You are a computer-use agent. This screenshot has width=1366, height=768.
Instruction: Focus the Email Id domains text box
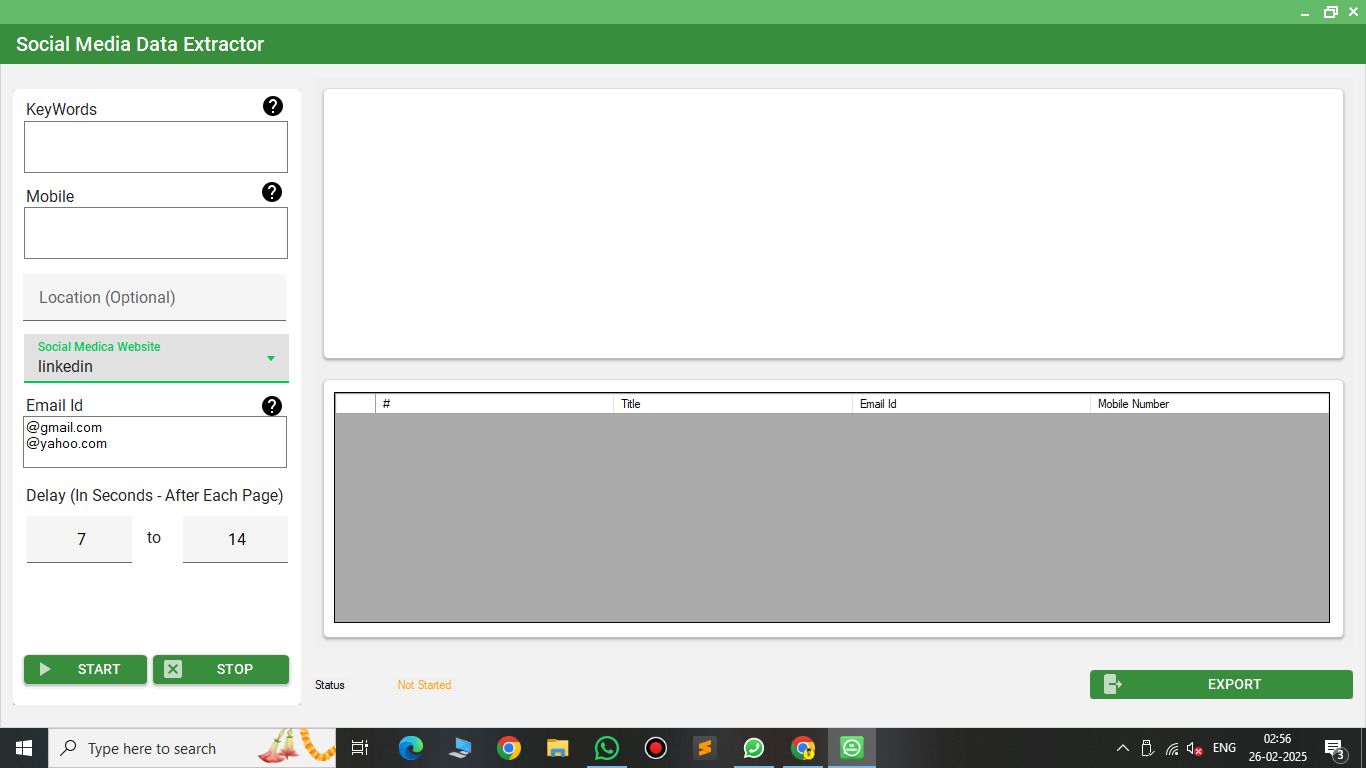pos(156,442)
